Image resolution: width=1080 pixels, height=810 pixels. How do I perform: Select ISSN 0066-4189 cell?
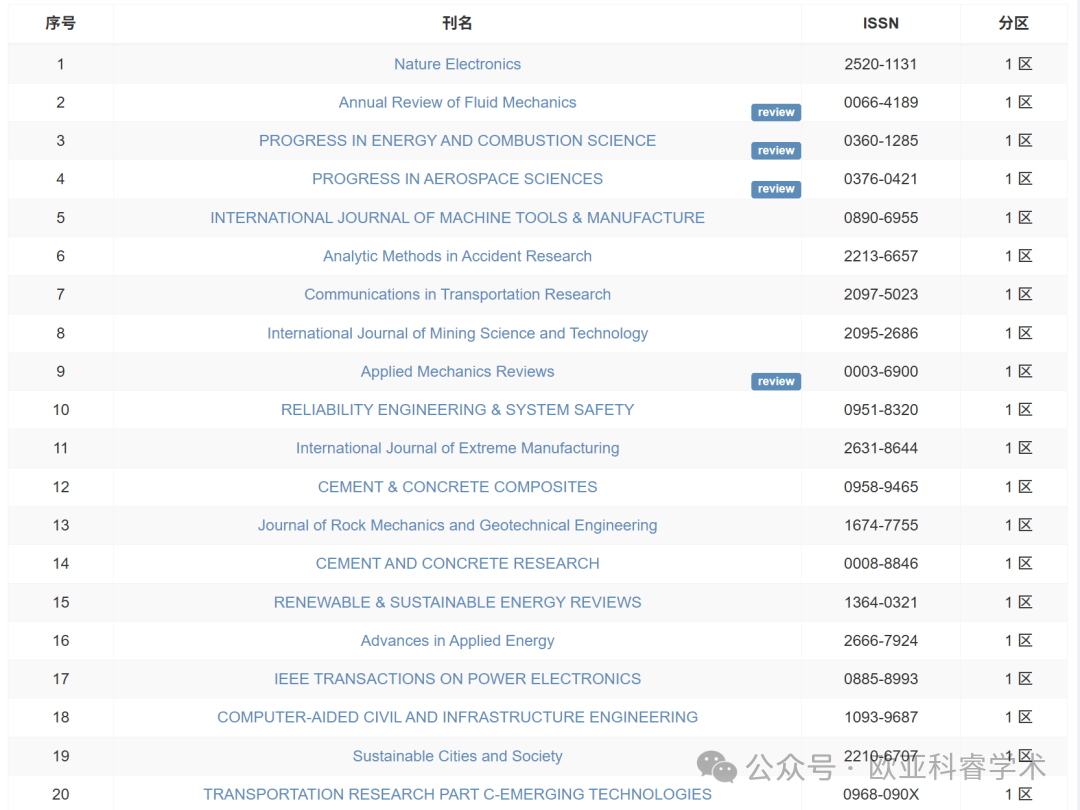881,103
